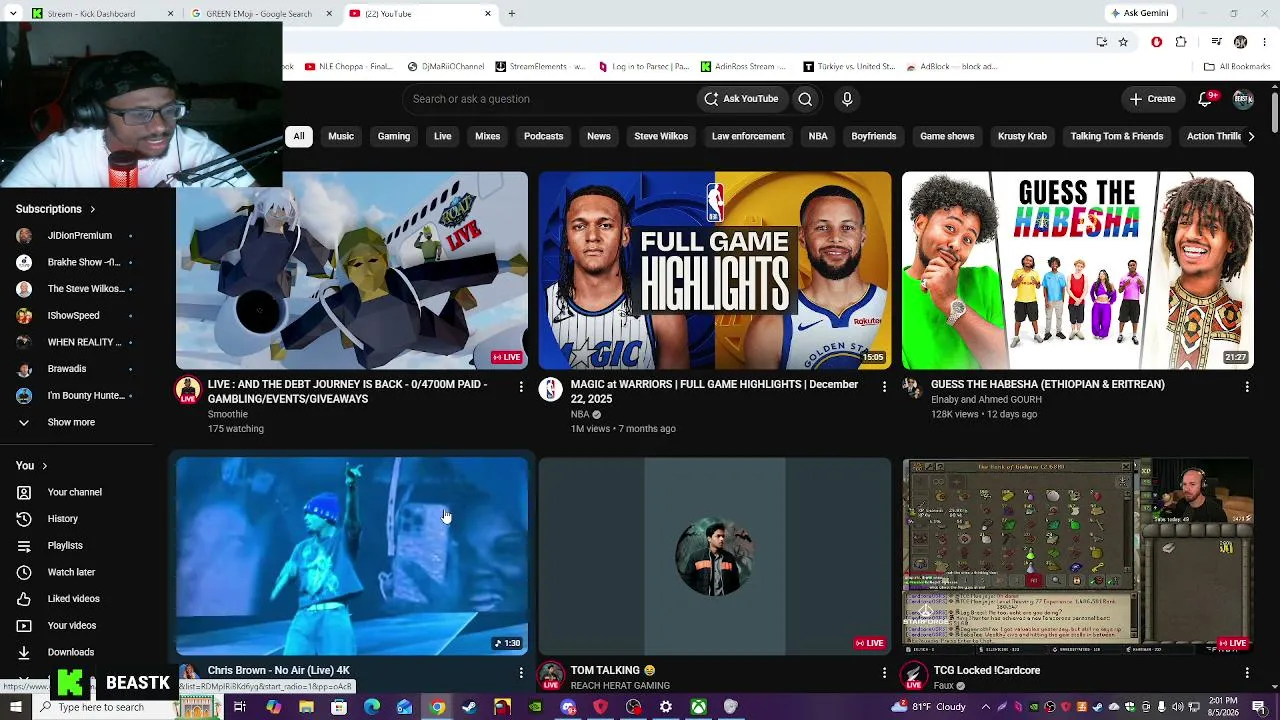Open Microsoft Edge from the taskbar

pyautogui.click(x=372, y=707)
